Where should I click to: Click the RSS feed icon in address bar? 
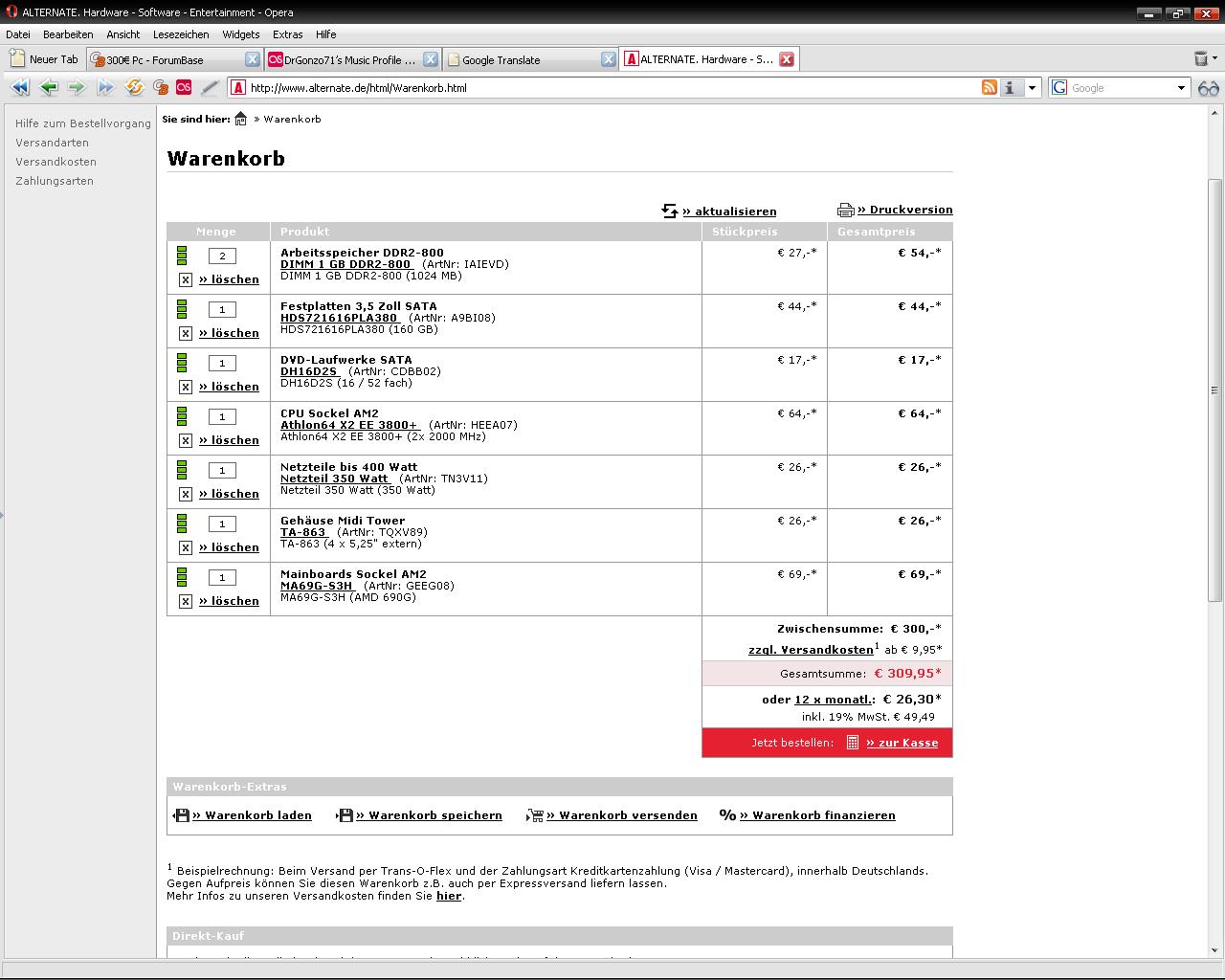(990, 87)
